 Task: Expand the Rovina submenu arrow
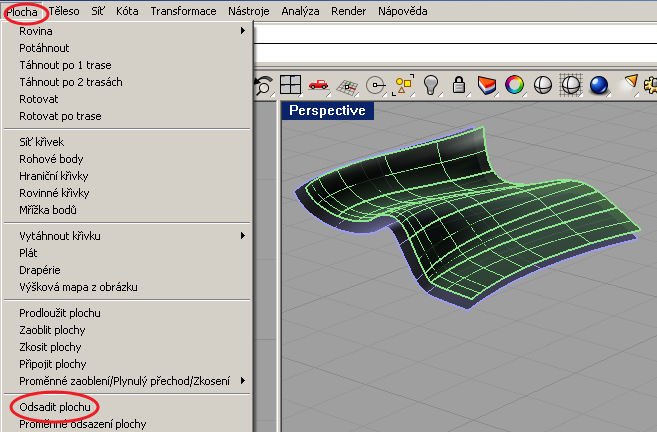(x=243, y=31)
